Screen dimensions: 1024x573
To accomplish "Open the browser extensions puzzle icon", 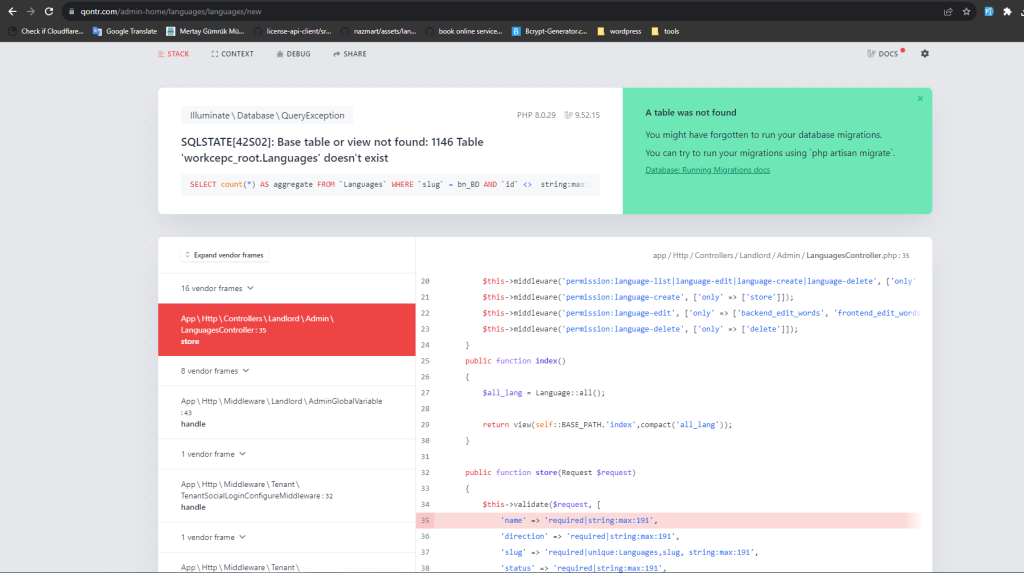I will pos(1007,11).
